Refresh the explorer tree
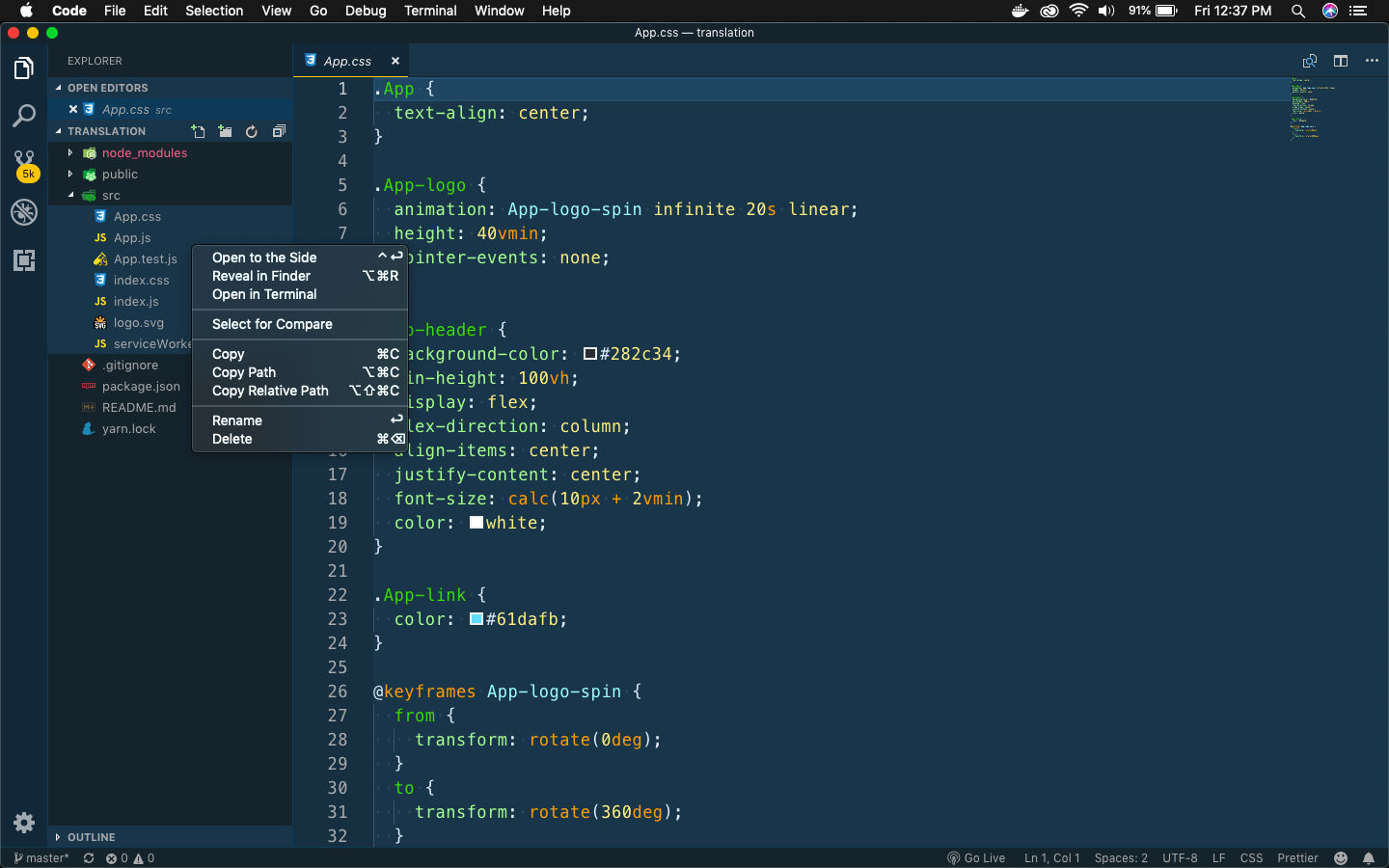This screenshot has height=868, width=1389. [252, 131]
